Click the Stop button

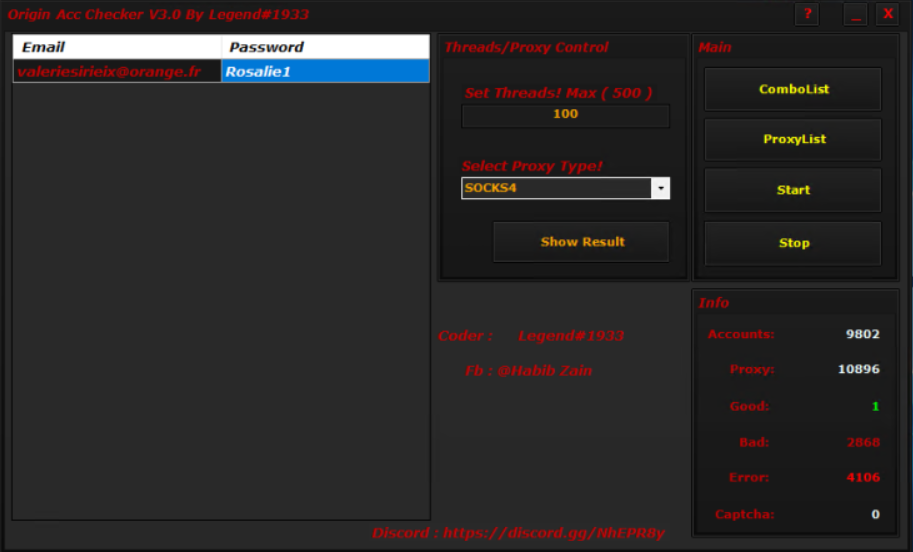pyautogui.click(x=793, y=243)
